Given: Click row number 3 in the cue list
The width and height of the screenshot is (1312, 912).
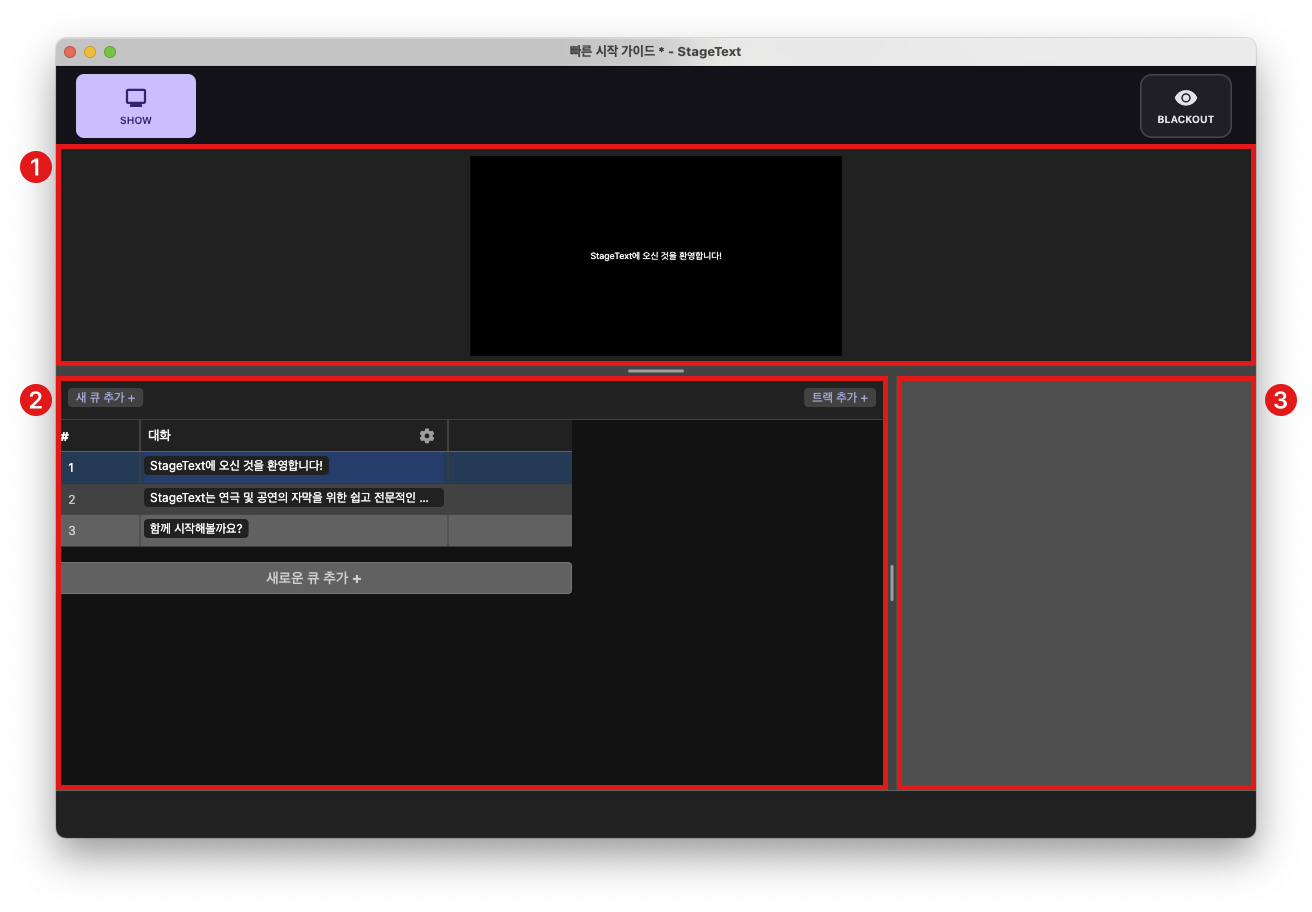Looking at the screenshot, I should pyautogui.click(x=71, y=530).
